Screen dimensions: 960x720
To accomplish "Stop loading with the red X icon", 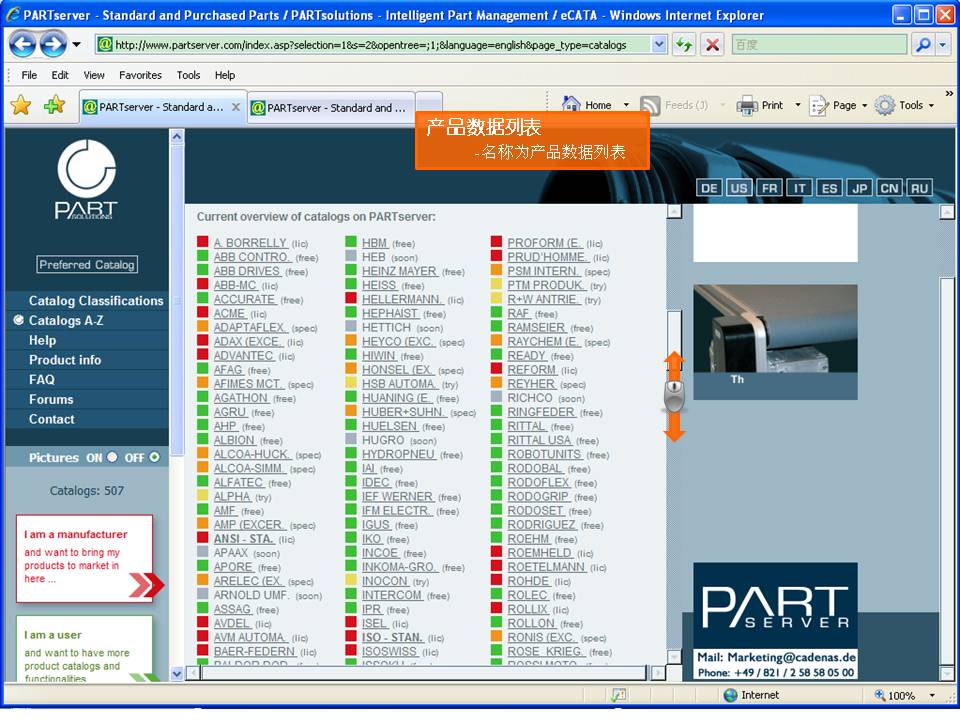I will (x=712, y=45).
